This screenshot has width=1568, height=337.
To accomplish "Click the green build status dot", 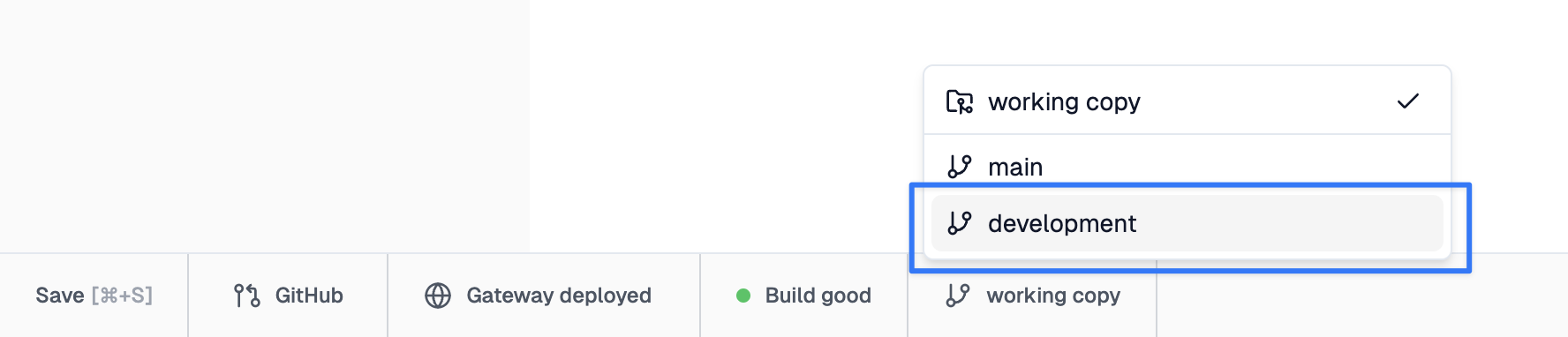I will (x=743, y=296).
